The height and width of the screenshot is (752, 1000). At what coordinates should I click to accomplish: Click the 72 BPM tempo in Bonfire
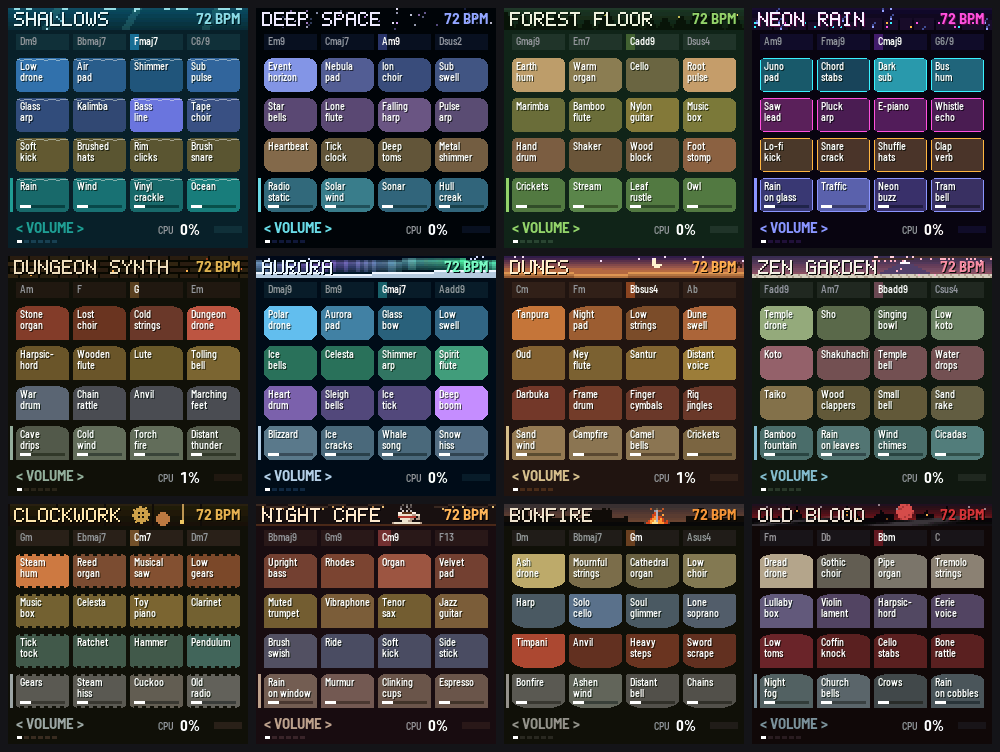pos(714,515)
